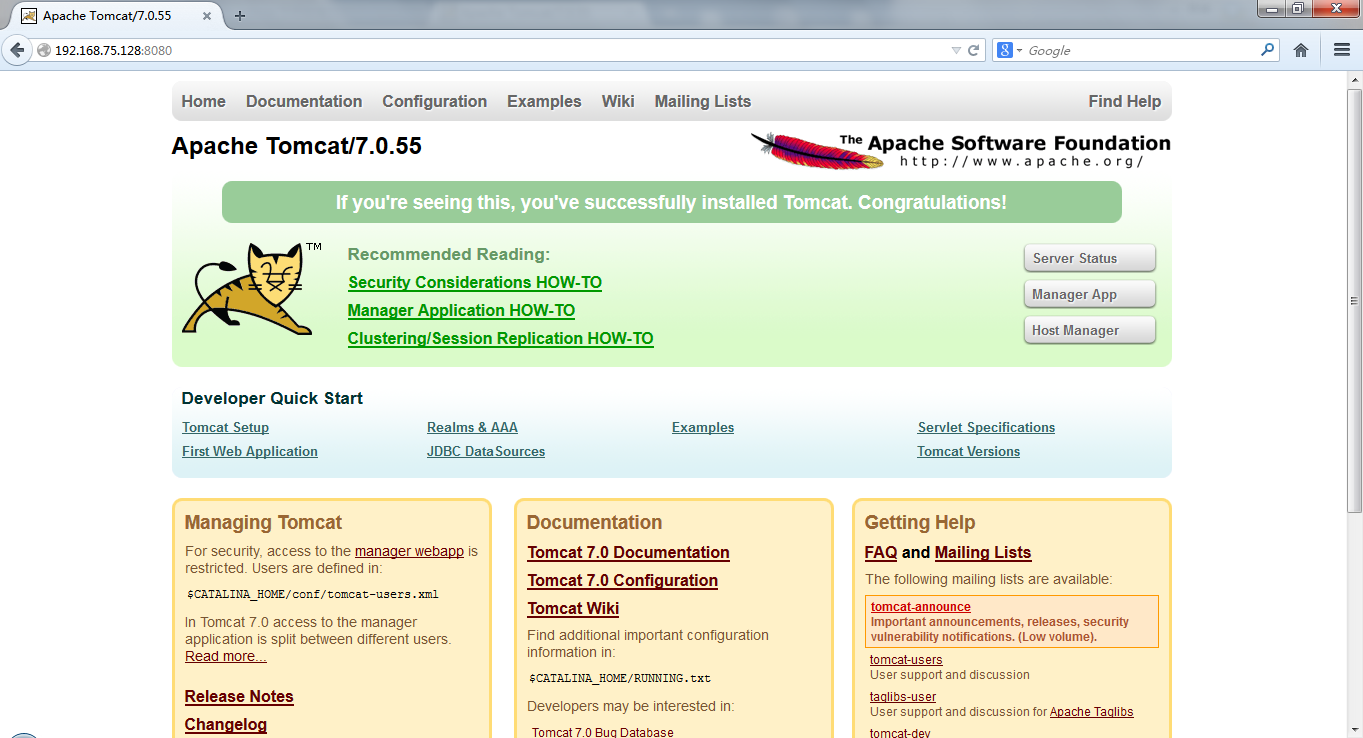Open the tomcat-announce mailing list link
This screenshot has width=1363, height=738.
click(x=920, y=607)
